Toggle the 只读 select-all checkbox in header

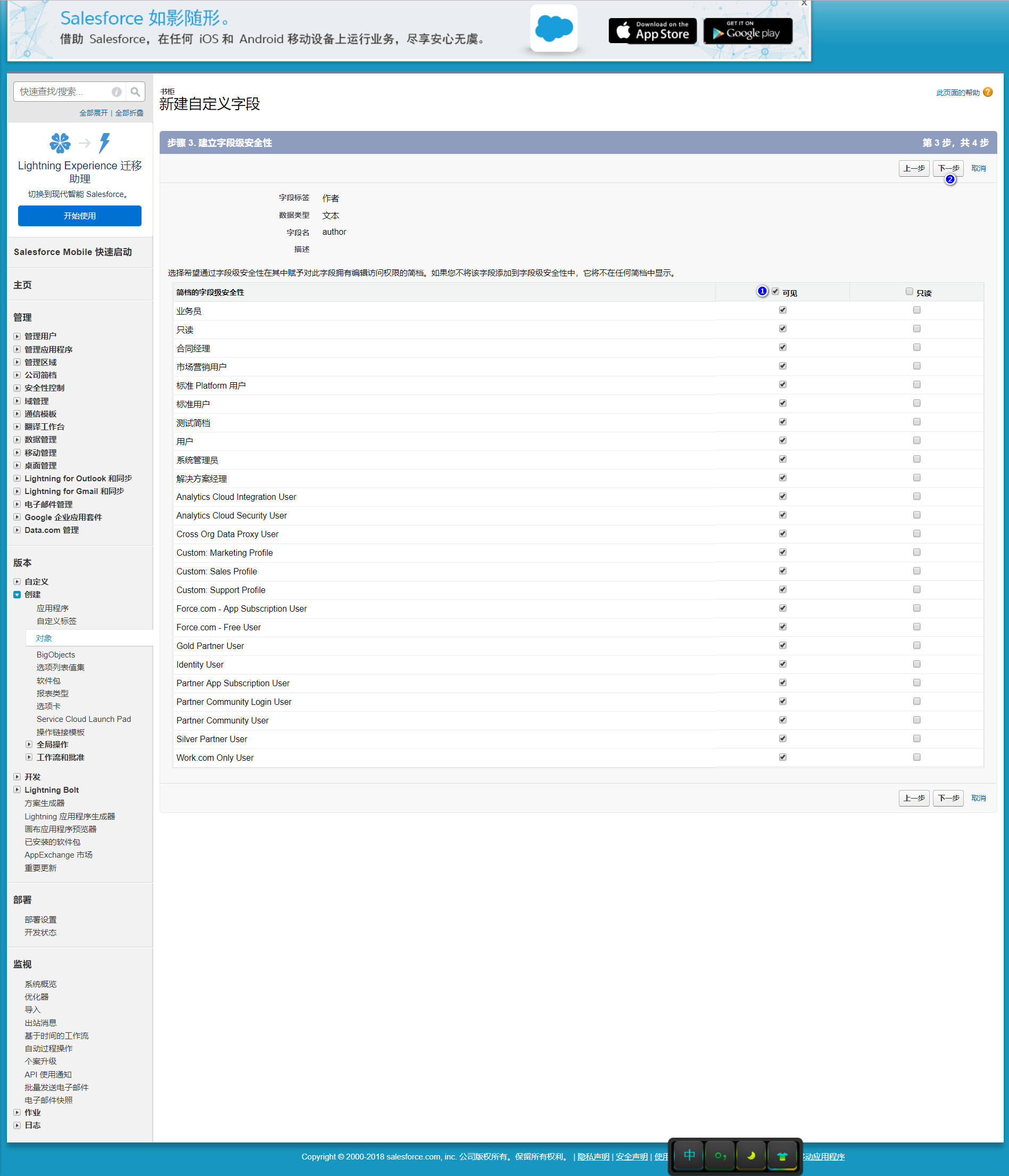(x=909, y=291)
